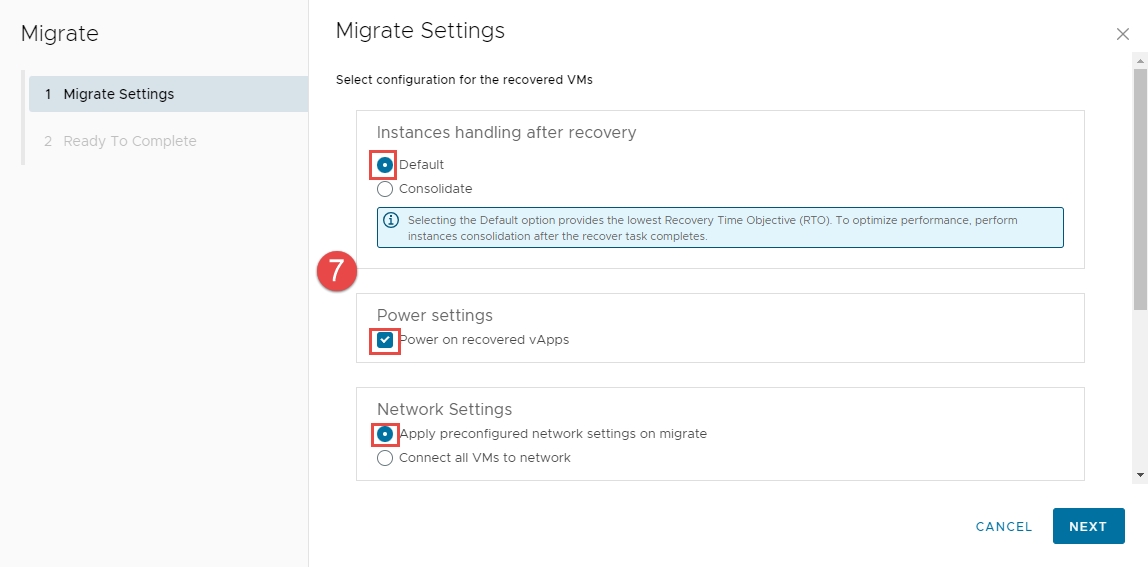Click the red number 7 step badge
This screenshot has width=1148, height=567.
click(337, 272)
